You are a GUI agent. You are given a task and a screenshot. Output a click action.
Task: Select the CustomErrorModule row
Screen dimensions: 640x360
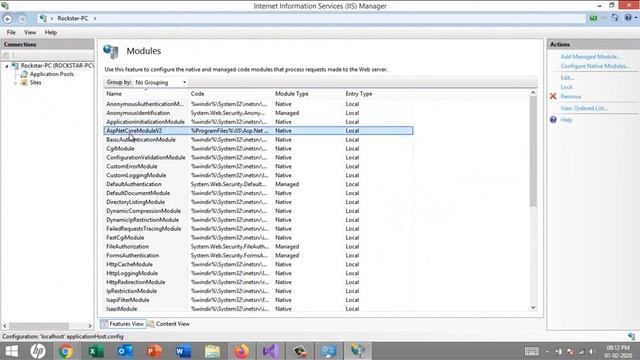258,167
